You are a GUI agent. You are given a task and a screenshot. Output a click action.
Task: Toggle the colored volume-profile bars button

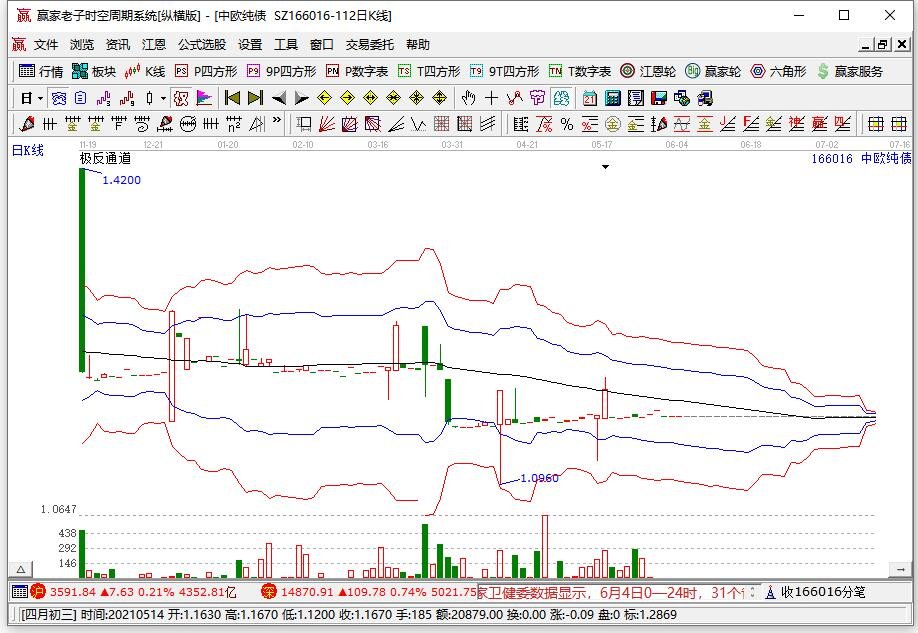click(204, 98)
